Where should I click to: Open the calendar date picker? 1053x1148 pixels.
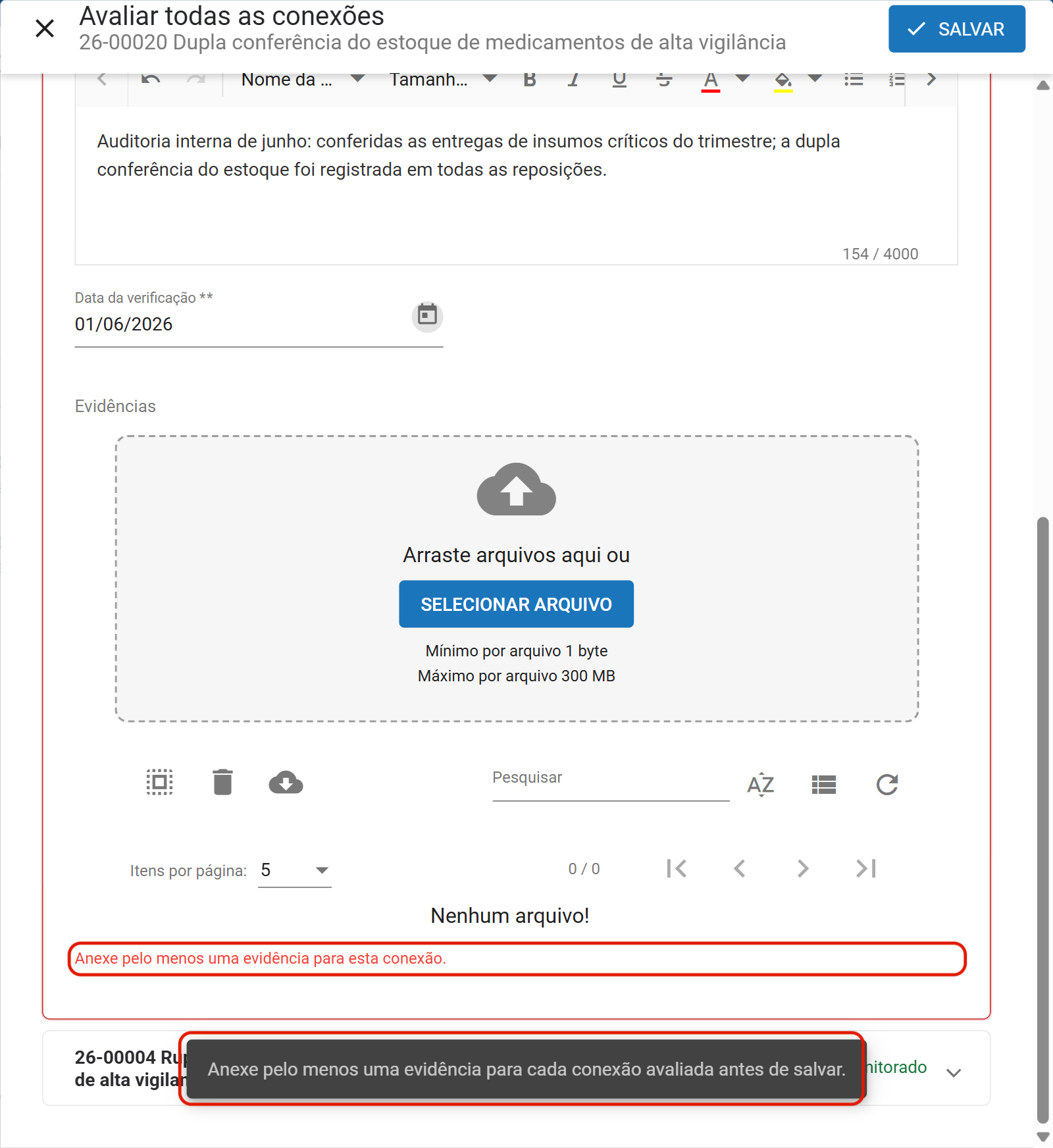427,316
